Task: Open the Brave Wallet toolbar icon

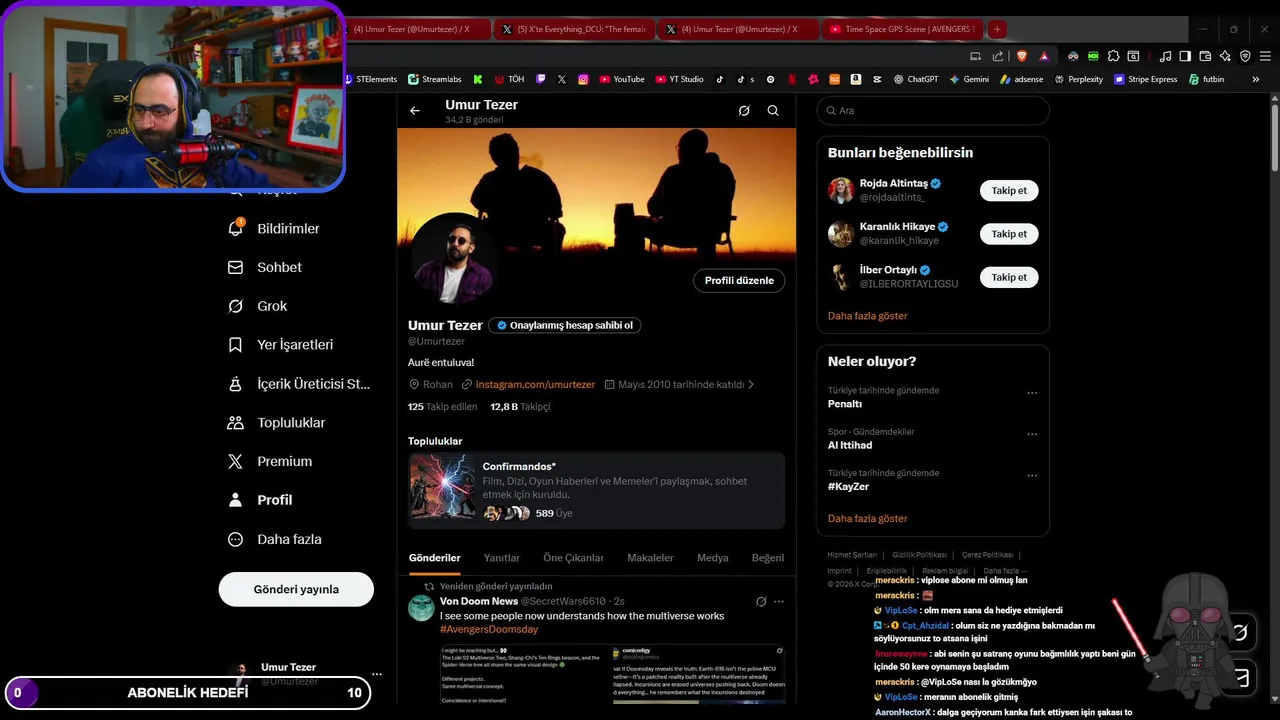Action: tap(1205, 56)
